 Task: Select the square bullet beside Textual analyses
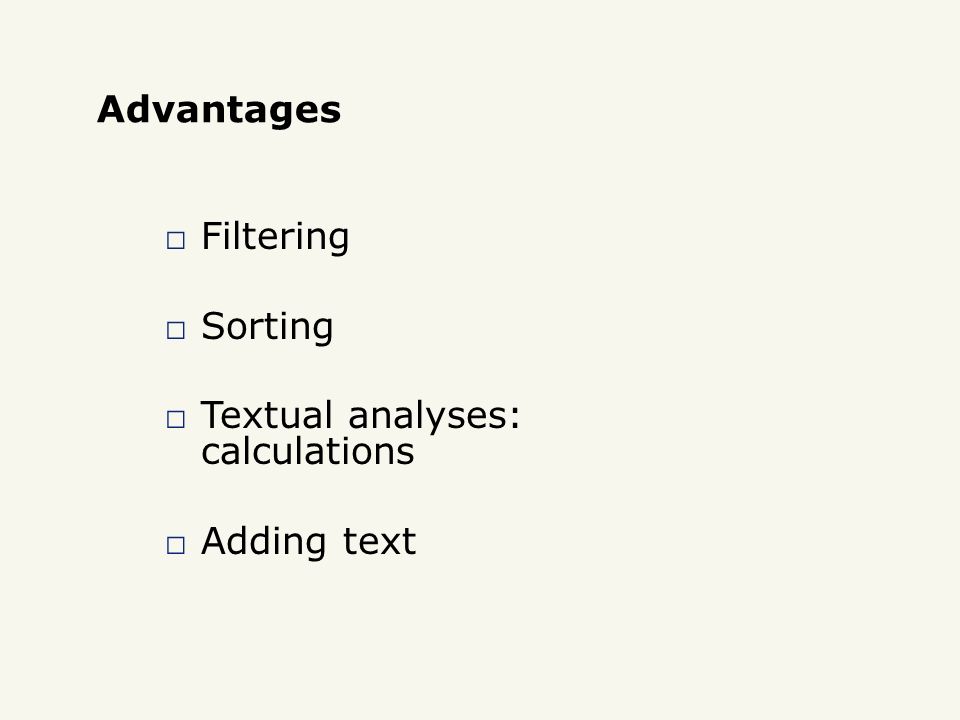(x=176, y=419)
